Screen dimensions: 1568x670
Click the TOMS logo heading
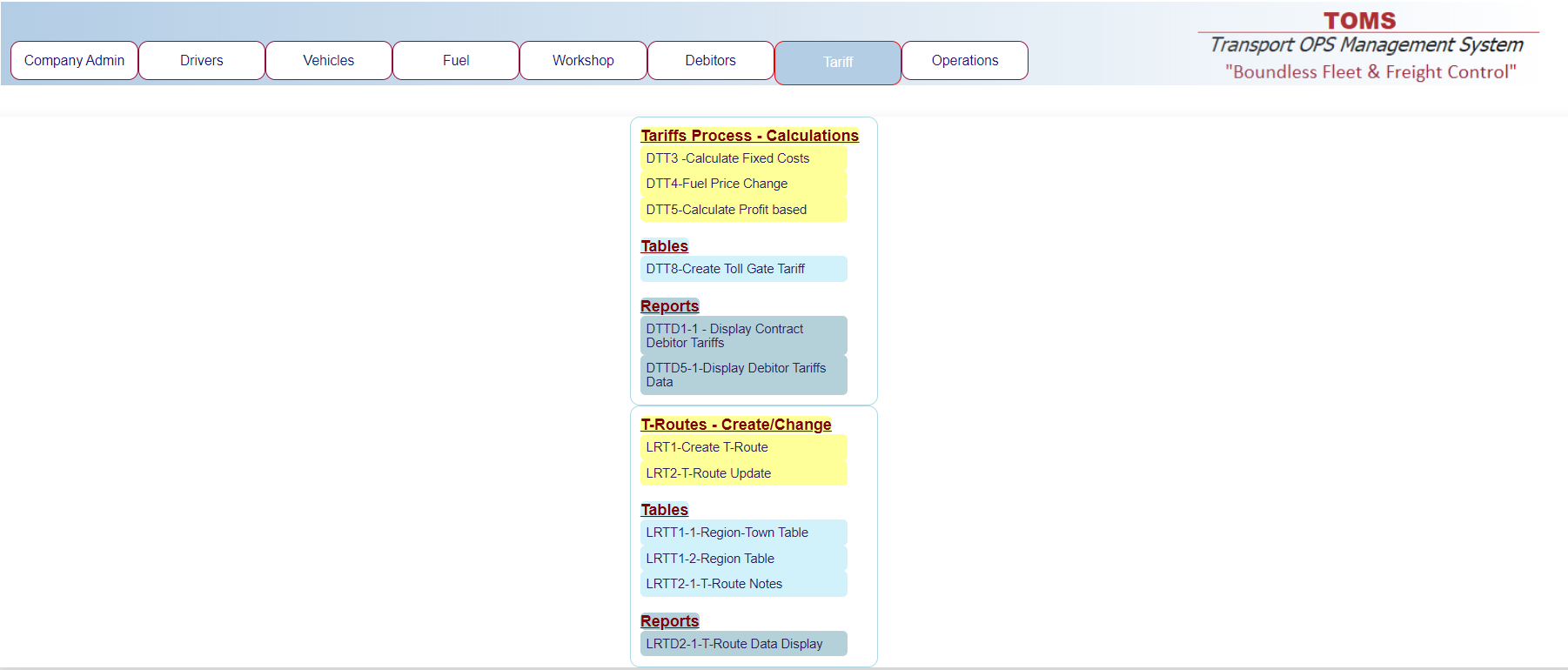1359,21
